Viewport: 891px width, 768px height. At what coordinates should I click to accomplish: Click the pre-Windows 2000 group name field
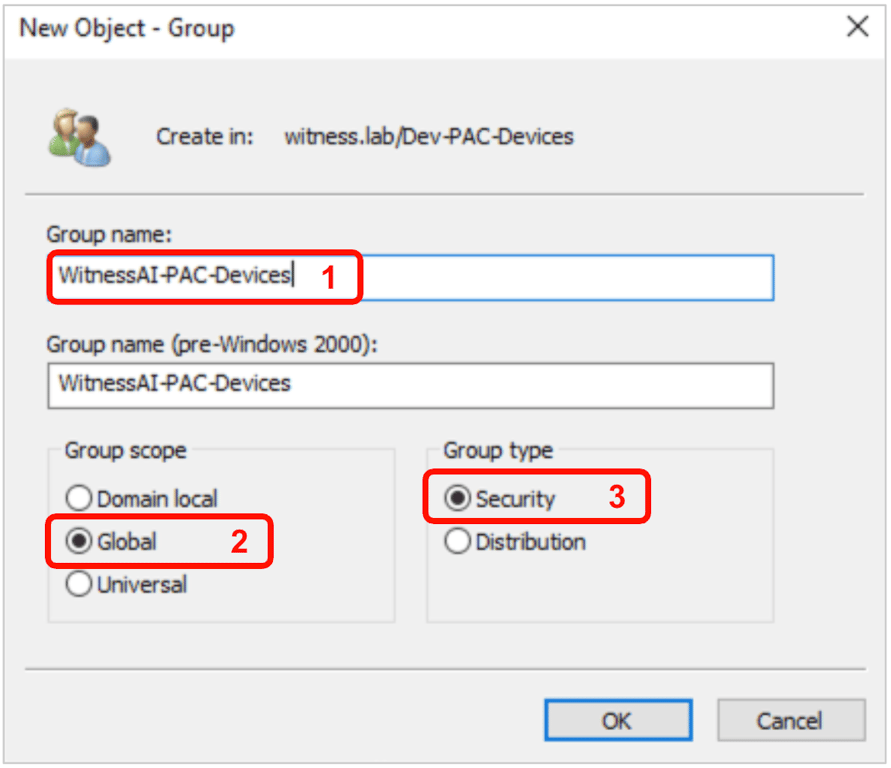[410, 384]
